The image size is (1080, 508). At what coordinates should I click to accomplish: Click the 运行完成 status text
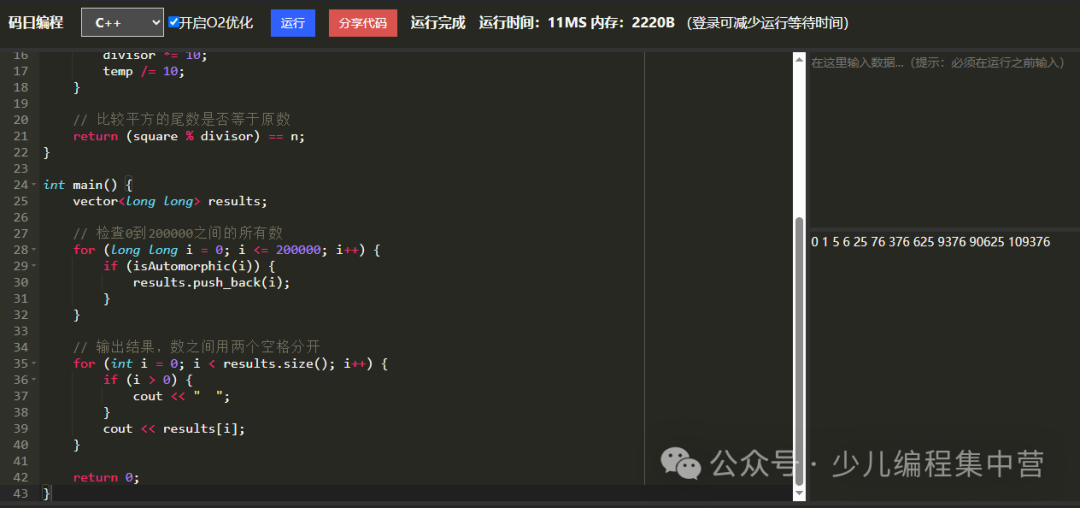point(438,23)
